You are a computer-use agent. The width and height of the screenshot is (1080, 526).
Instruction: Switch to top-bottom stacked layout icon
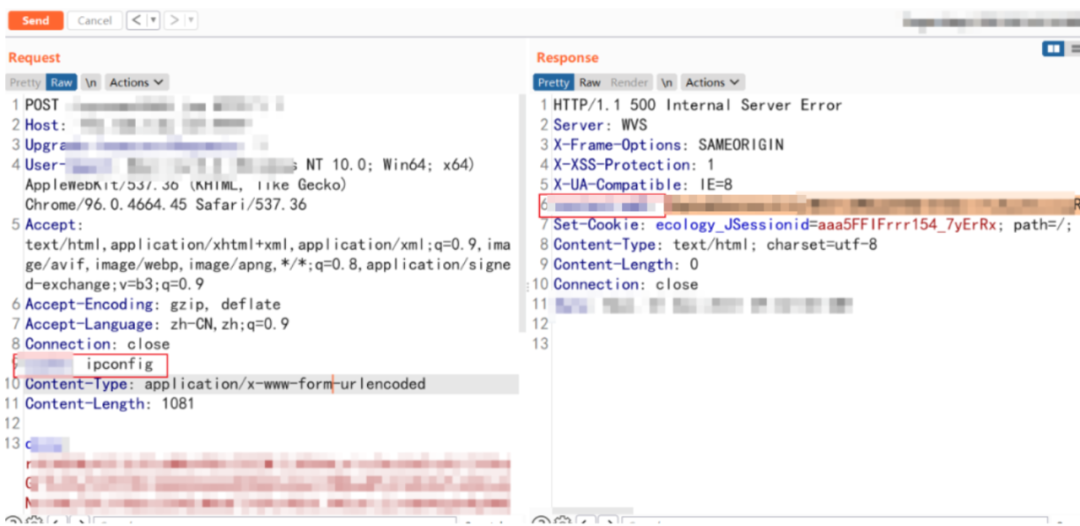[1073, 49]
